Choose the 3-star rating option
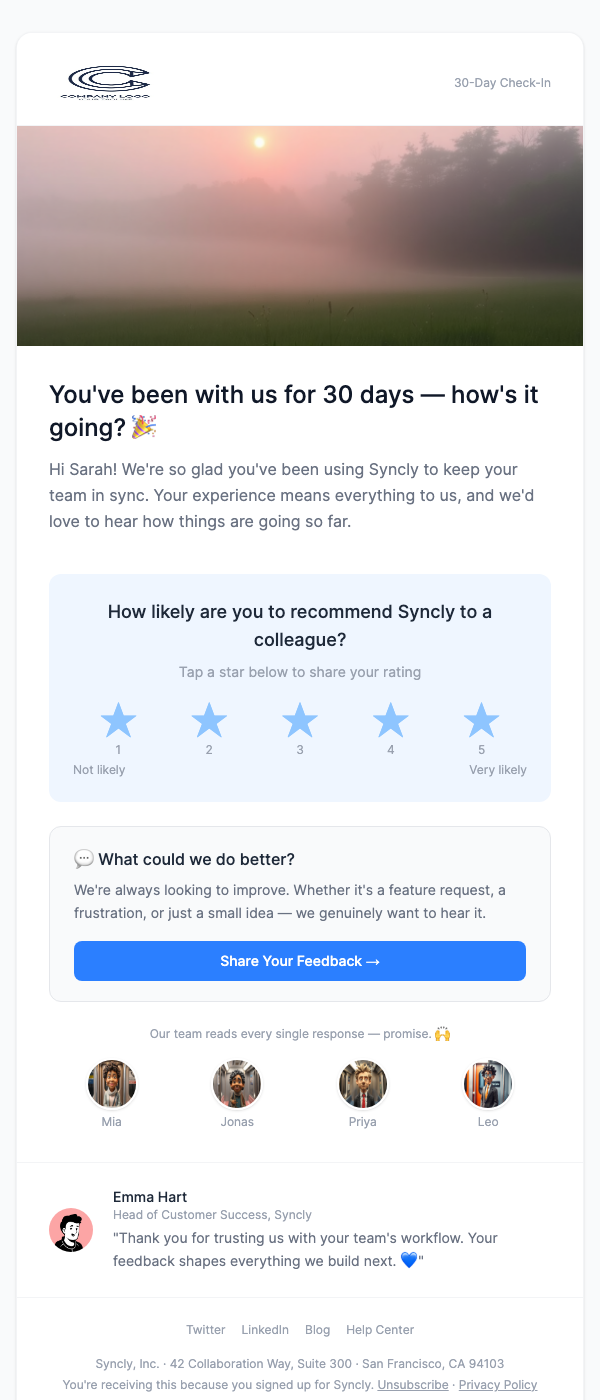The image size is (600, 1400). click(300, 721)
